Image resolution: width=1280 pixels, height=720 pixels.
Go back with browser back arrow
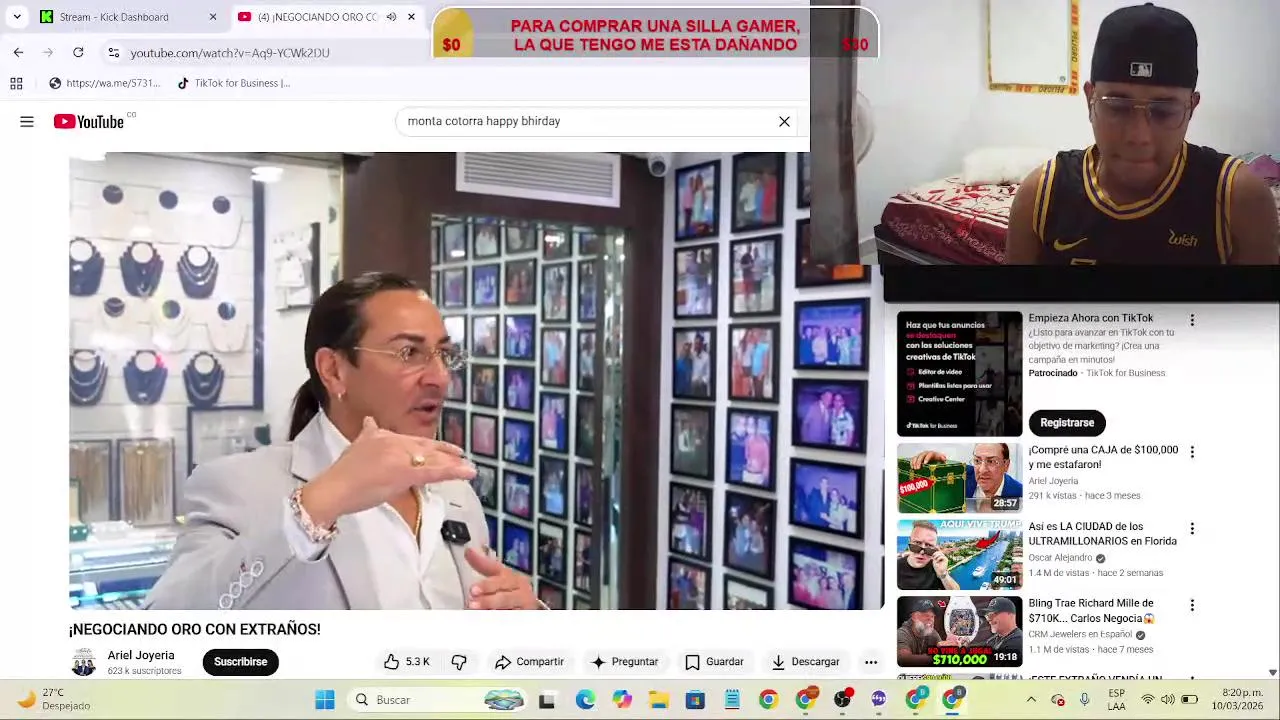[18, 52]
